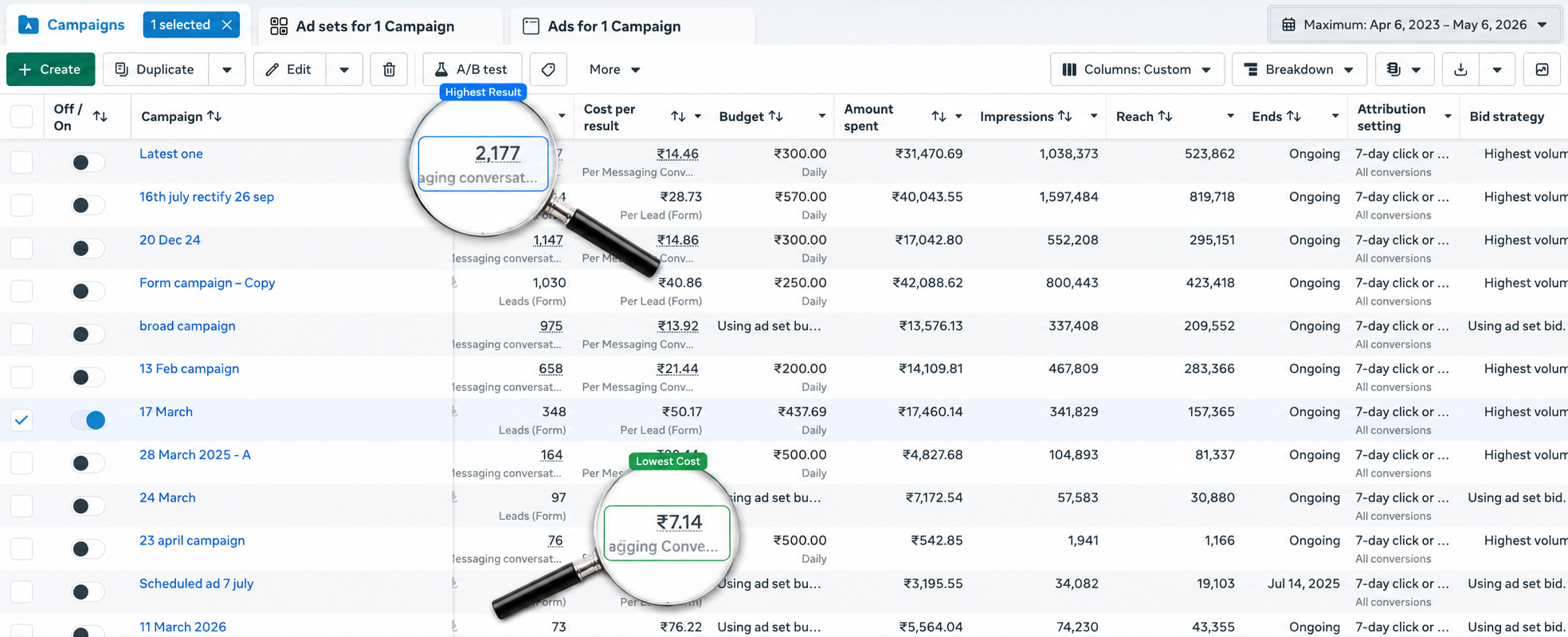Switch to the Campaigns tab
1568x637 pixels.
pyautogui.click(x=72, y=25)
